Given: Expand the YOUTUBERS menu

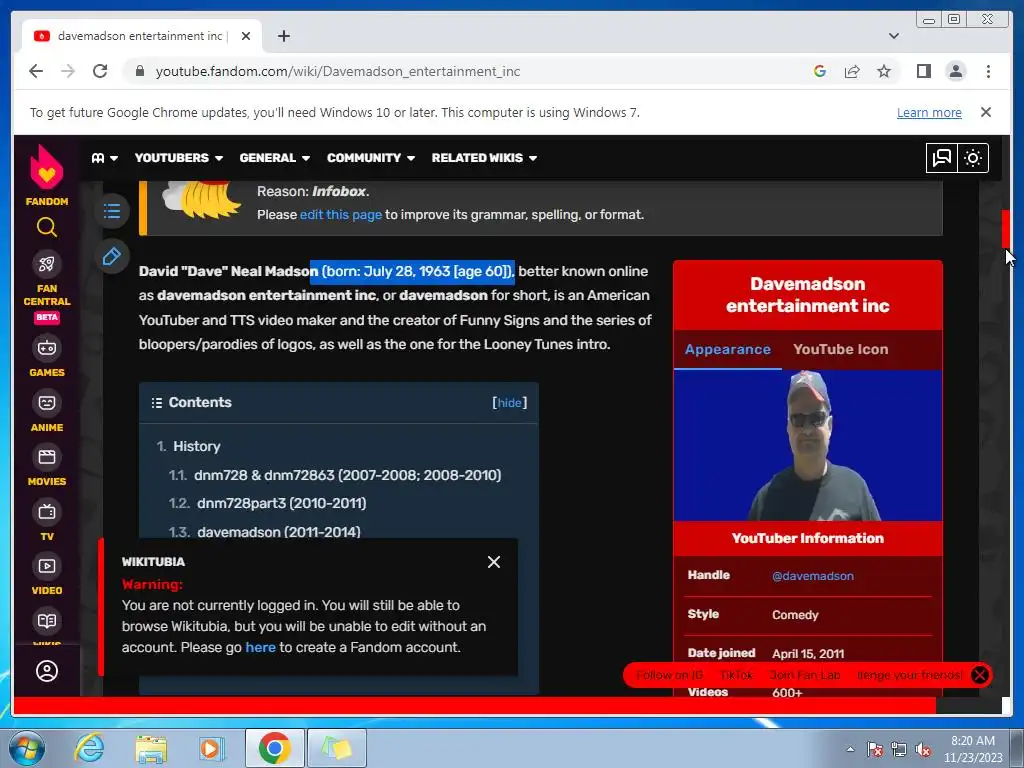Looking at the screenshot, I should [x=178, y=158].
